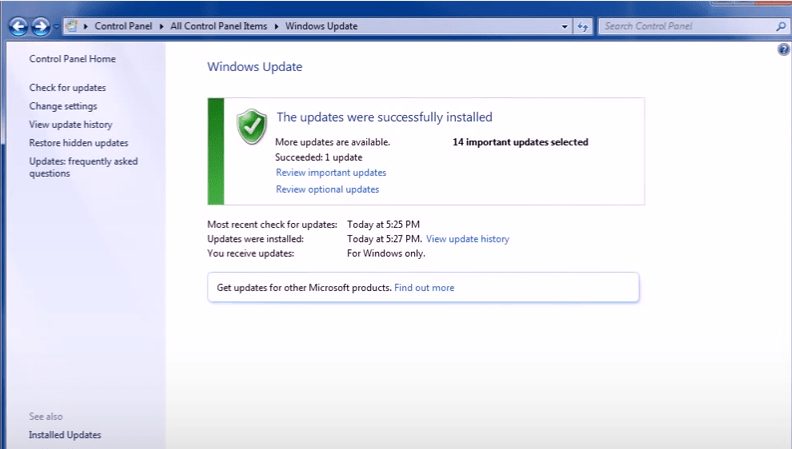Open Change settings

coord(63,106)
